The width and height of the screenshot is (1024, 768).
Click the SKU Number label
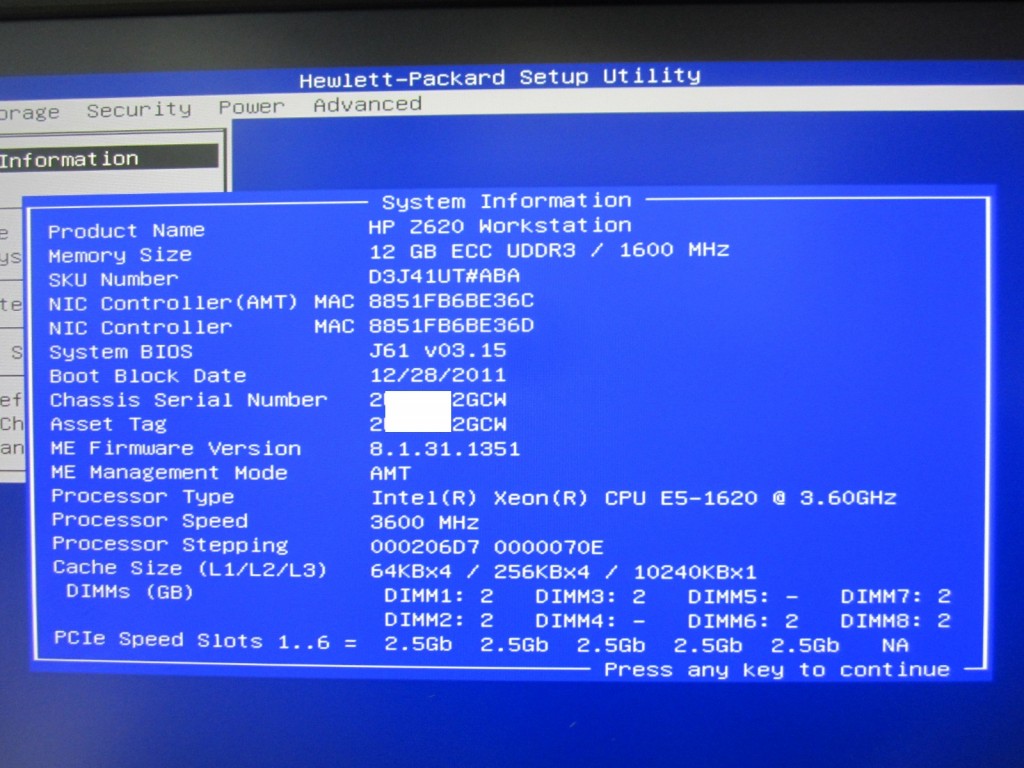point(113,280)
